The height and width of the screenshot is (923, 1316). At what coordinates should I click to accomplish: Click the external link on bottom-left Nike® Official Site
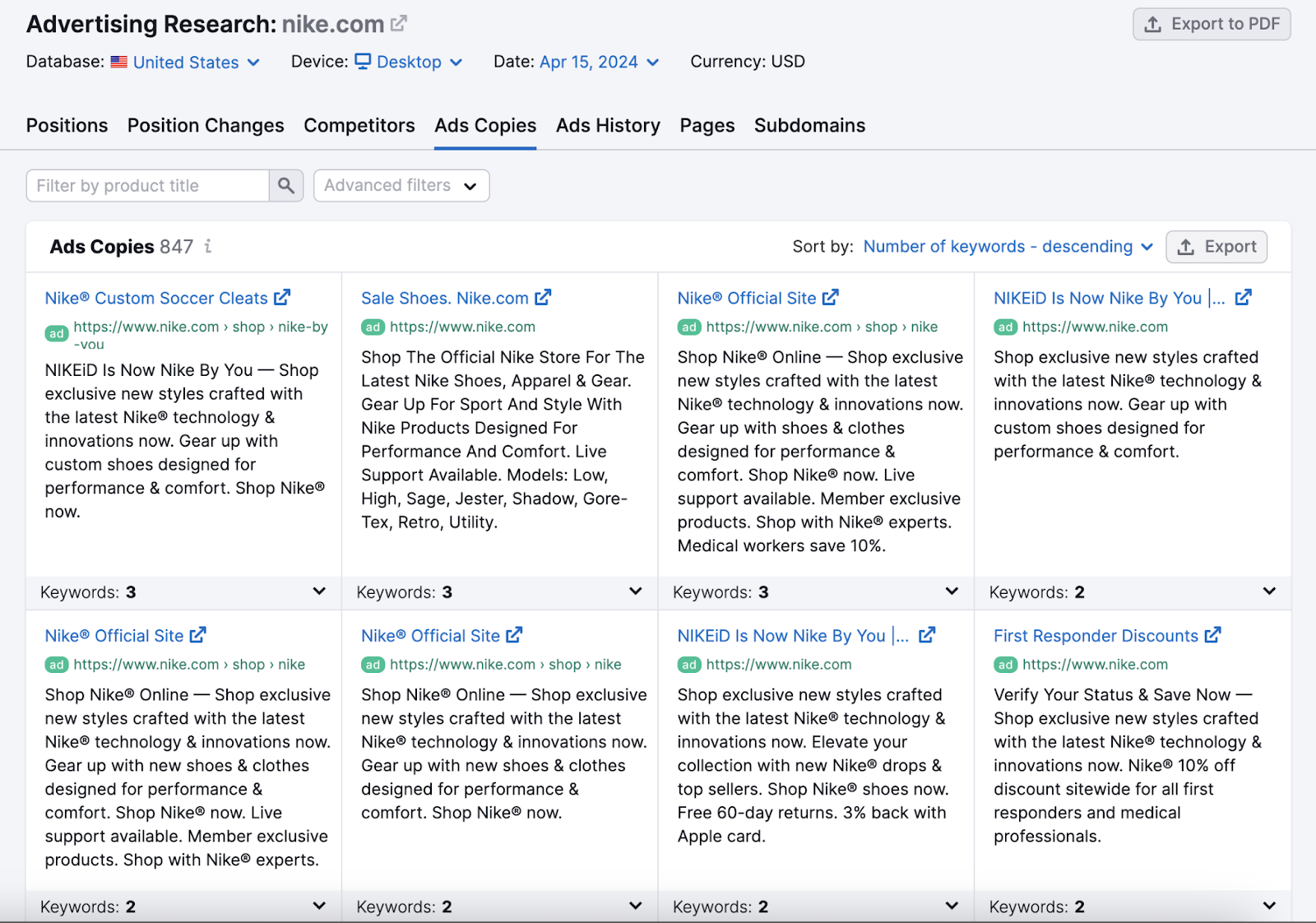pos(197,635)
